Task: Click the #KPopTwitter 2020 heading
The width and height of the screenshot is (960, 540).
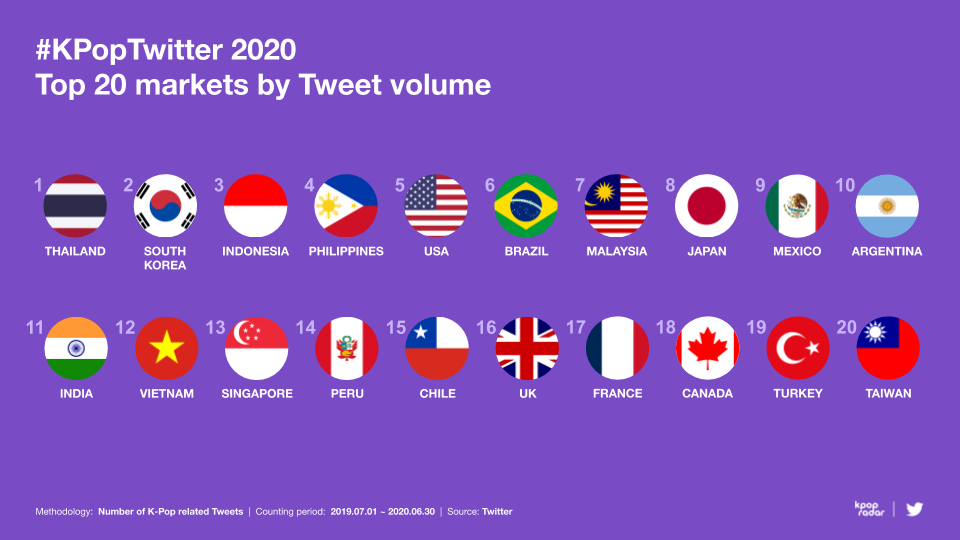Action: [x=165, y=50]
